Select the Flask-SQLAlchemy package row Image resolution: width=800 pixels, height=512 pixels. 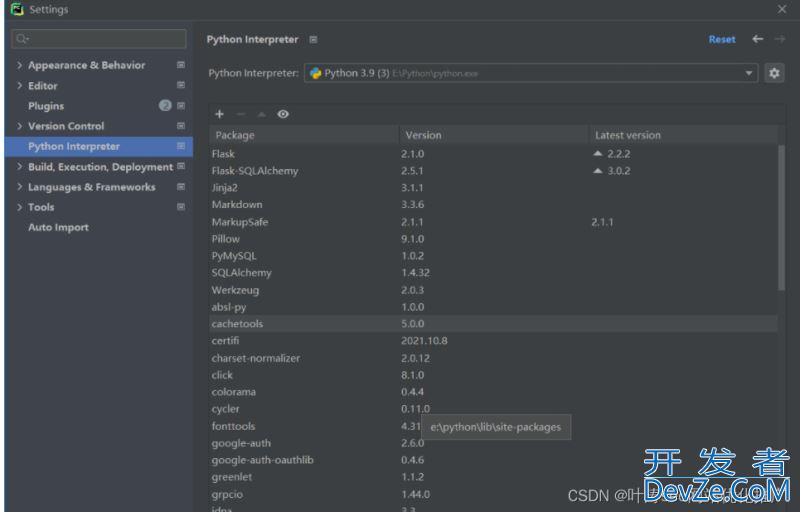tap(493, 171)
